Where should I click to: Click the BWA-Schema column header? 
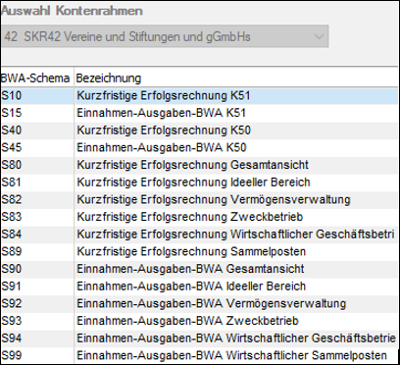pyautogui.click(x=37, y=78)
